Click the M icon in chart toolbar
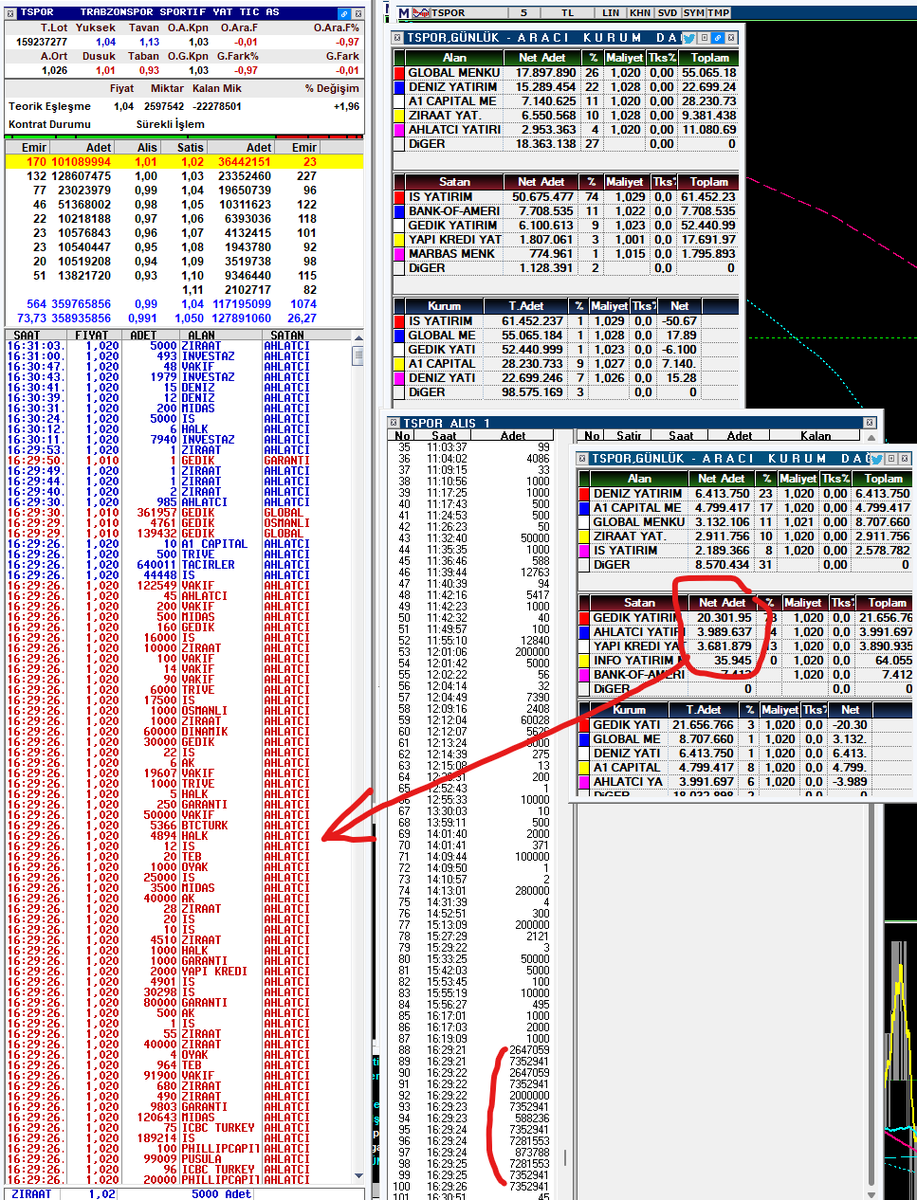Viewport: 917px width, 1200px height. pyautogui.click(x=403, y=13)
